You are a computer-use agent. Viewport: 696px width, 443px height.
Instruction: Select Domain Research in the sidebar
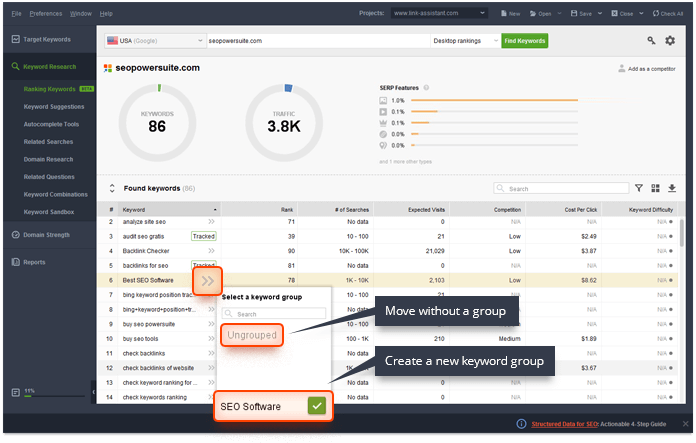pyautogui.click(x=48, y=159)
